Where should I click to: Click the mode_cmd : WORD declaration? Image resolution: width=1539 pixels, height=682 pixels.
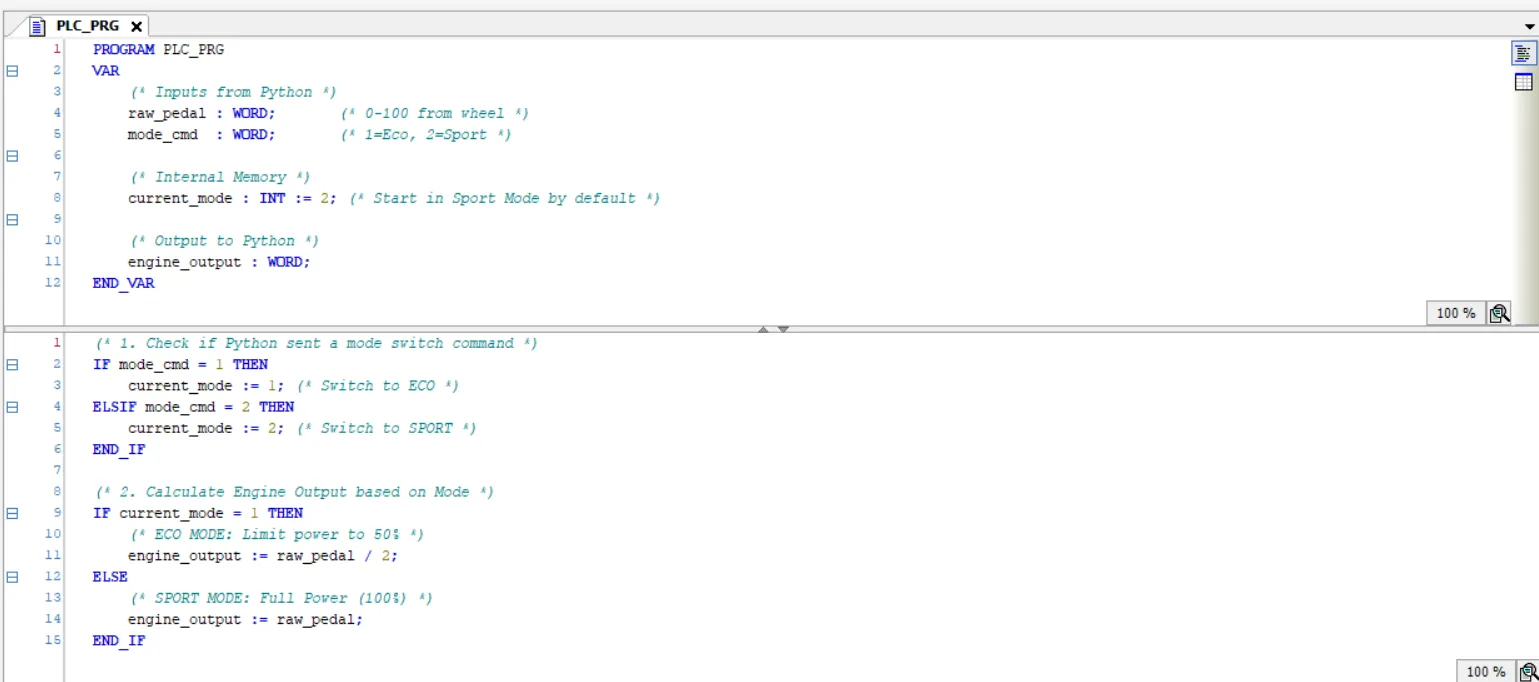(201, 135)
